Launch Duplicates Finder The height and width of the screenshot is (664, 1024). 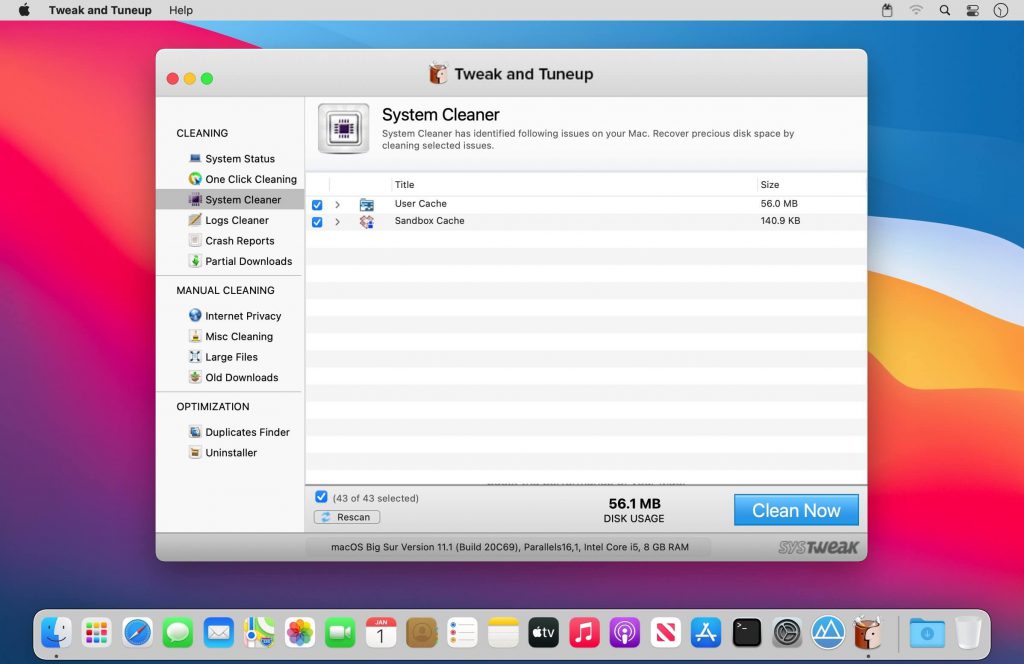(x=244, y=431)
